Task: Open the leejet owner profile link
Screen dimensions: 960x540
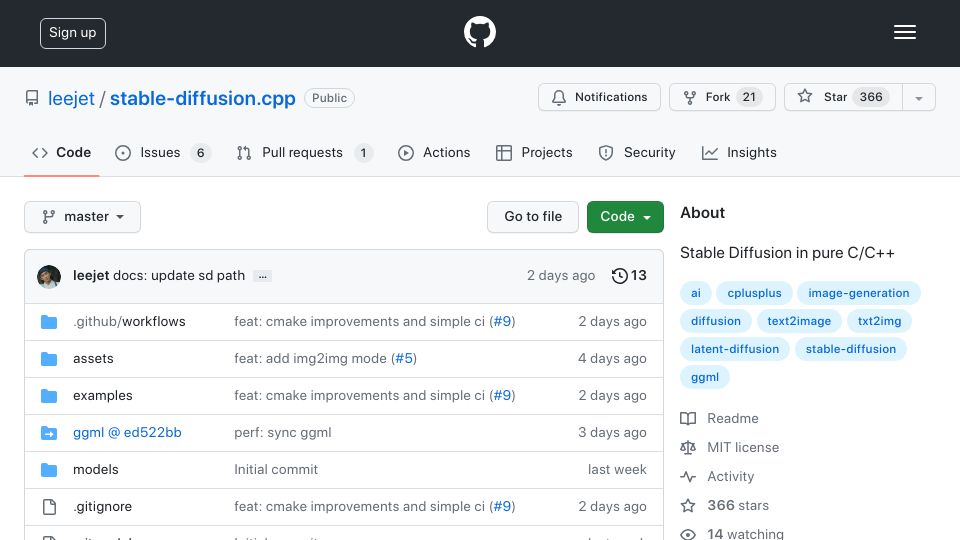Action: point(71,98)
